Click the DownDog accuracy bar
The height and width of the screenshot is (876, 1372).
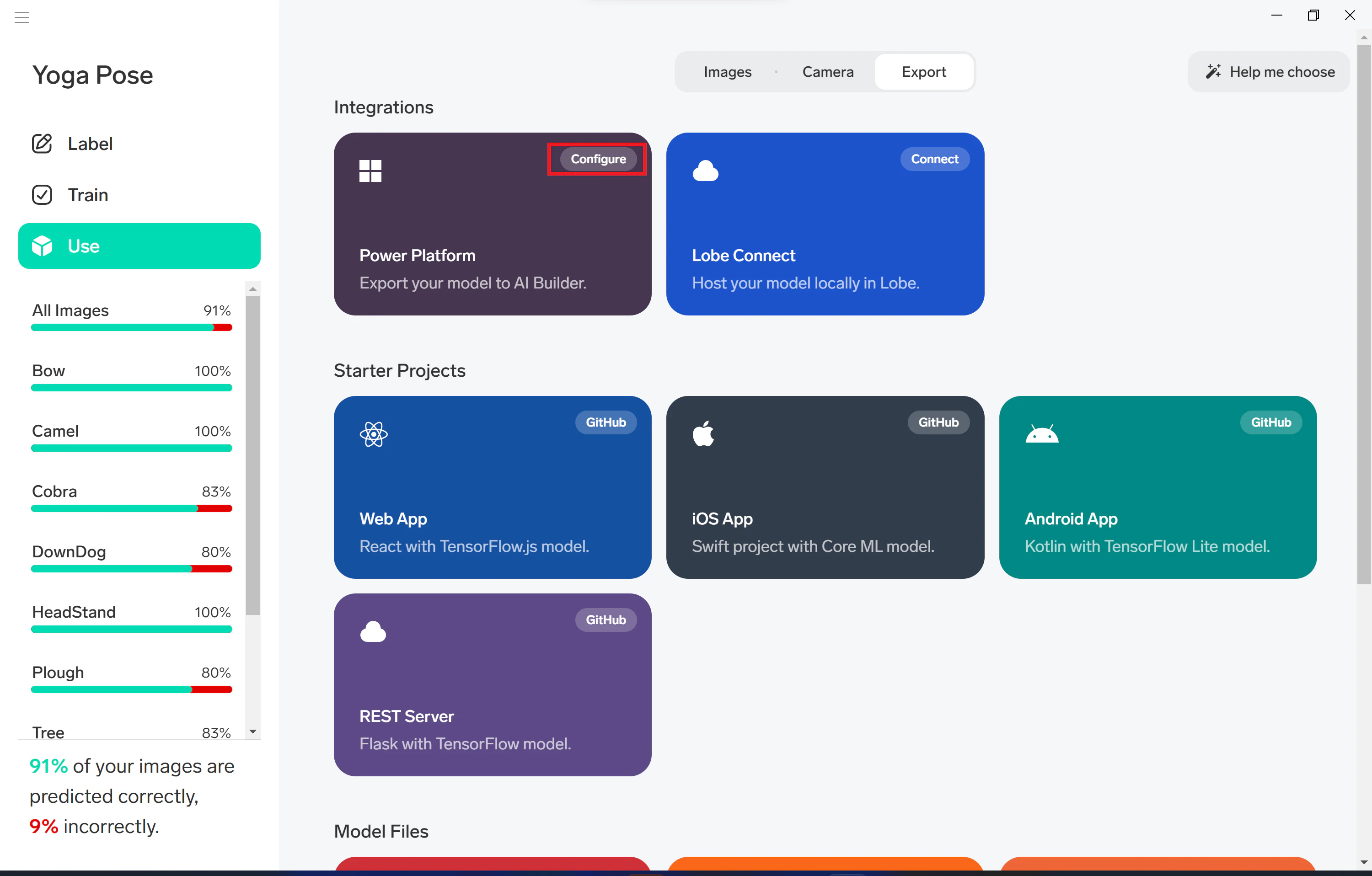pyautogui.click(x=132, y=569)
